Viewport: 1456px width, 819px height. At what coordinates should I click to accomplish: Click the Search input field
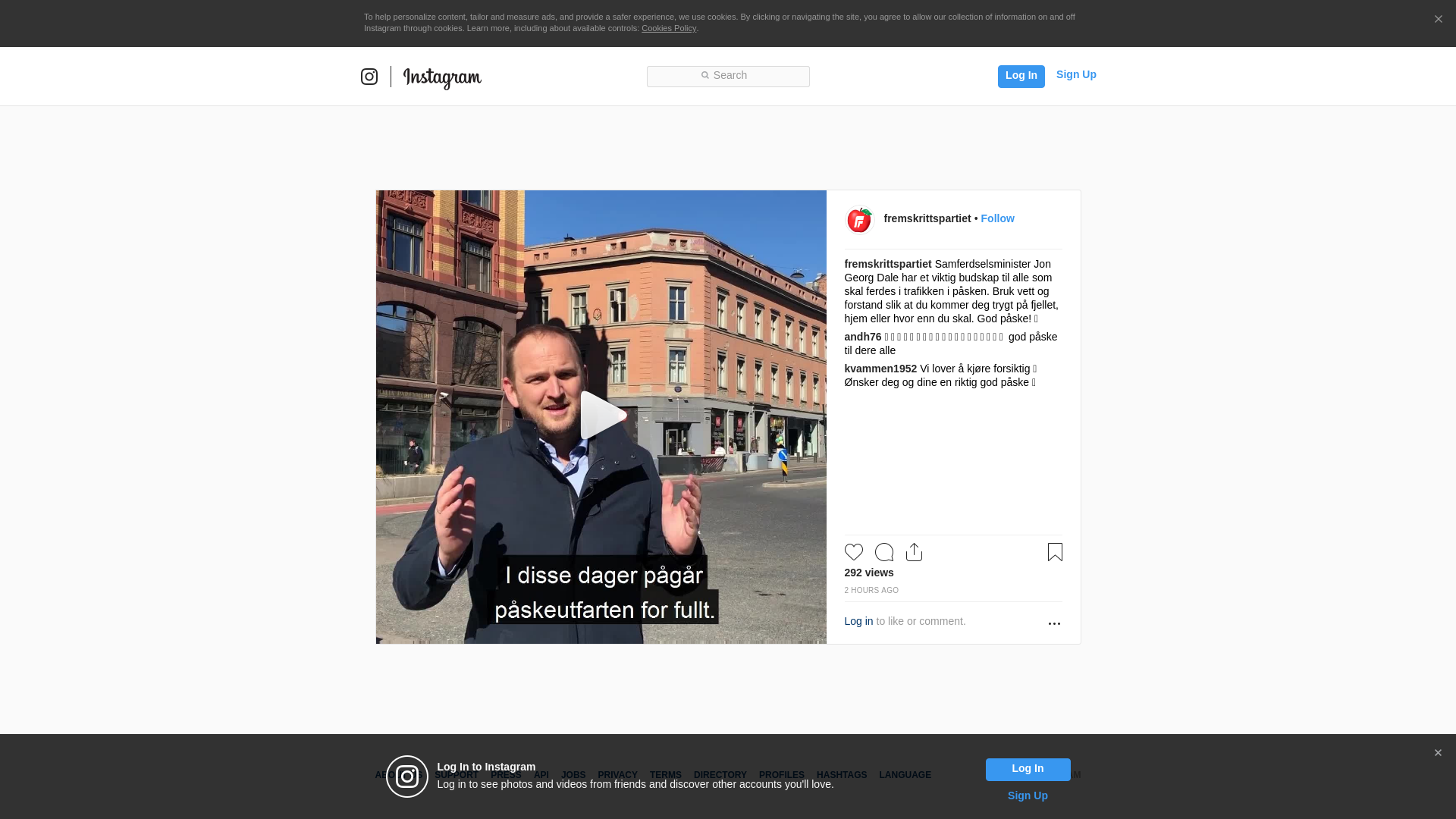click(x=728, y=76)
